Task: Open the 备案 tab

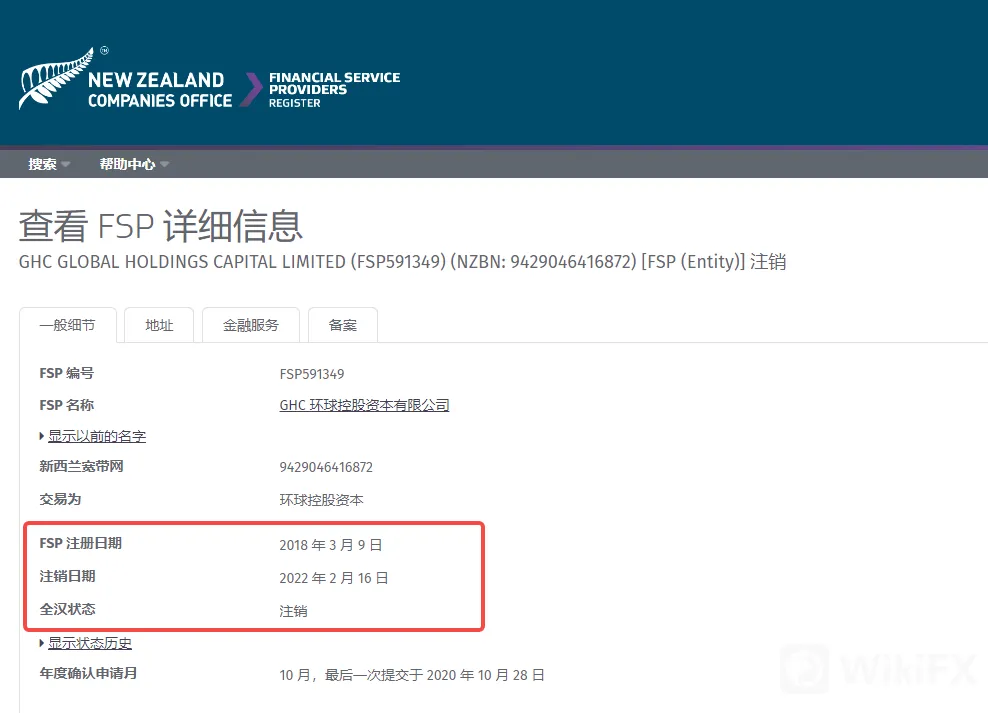Action: (x=343, y=325)
